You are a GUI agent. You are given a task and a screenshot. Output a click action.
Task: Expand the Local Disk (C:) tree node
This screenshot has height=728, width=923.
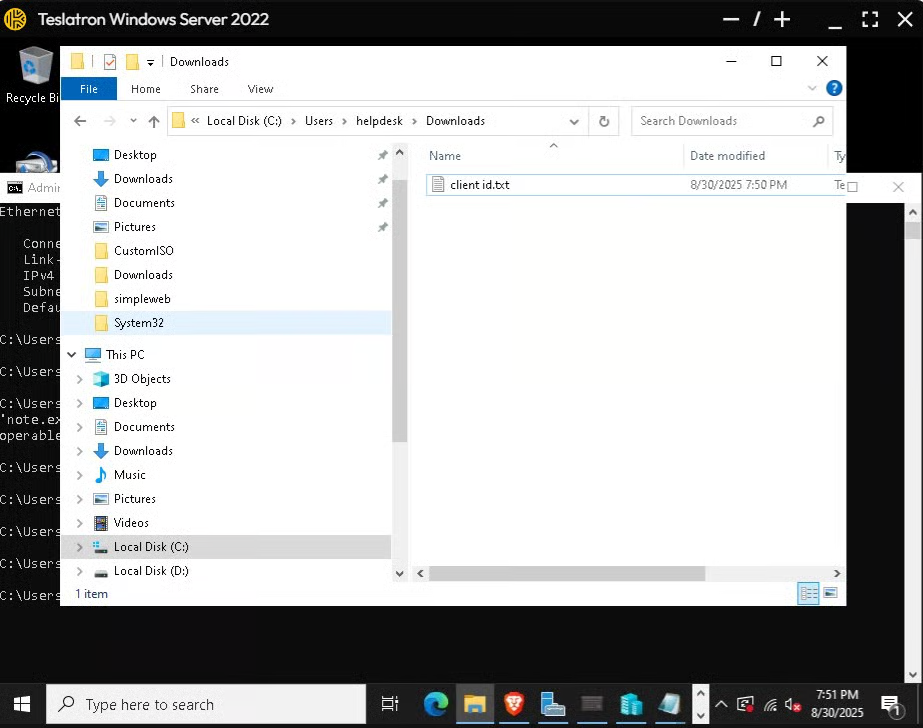point(80,547)
